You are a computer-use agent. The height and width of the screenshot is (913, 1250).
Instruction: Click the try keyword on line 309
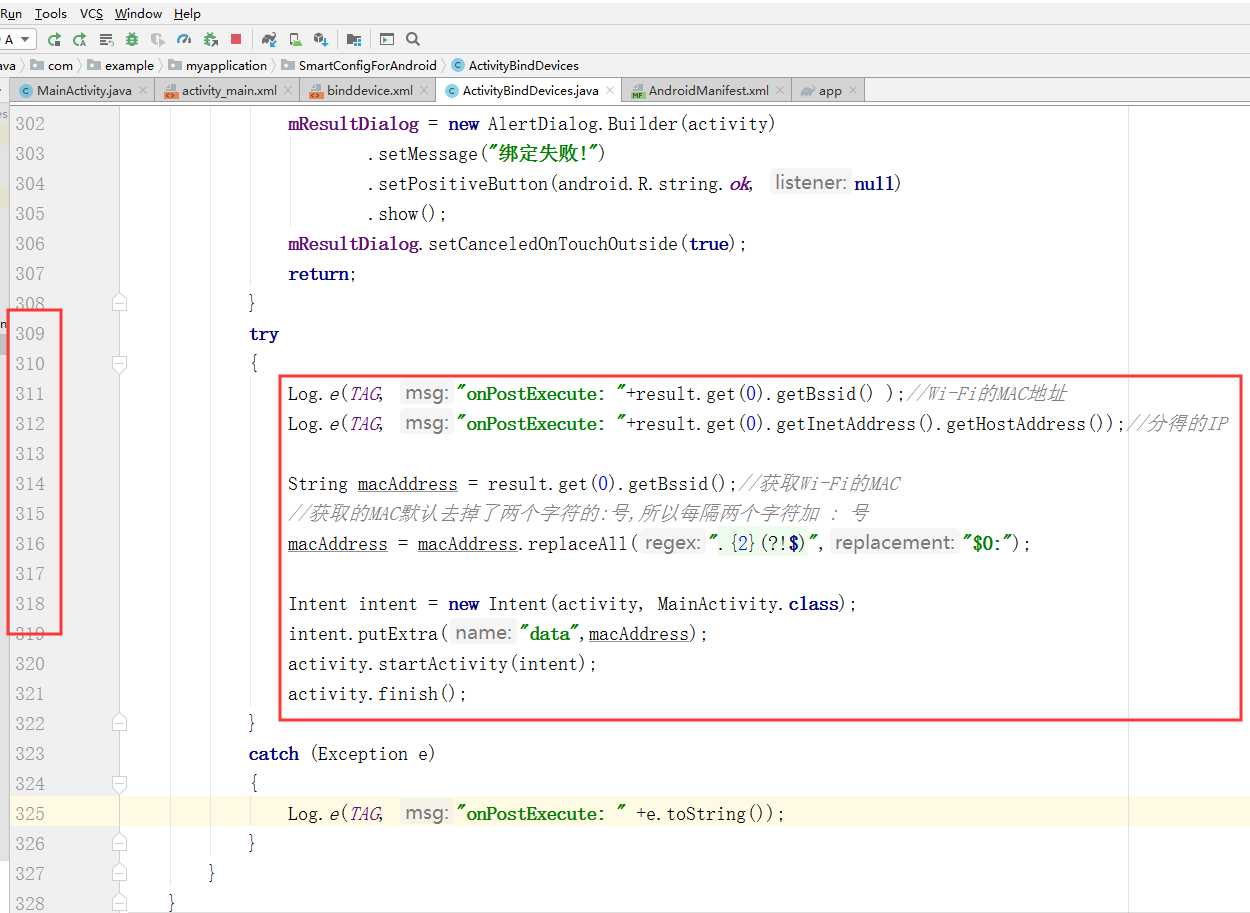coord(264,334)
